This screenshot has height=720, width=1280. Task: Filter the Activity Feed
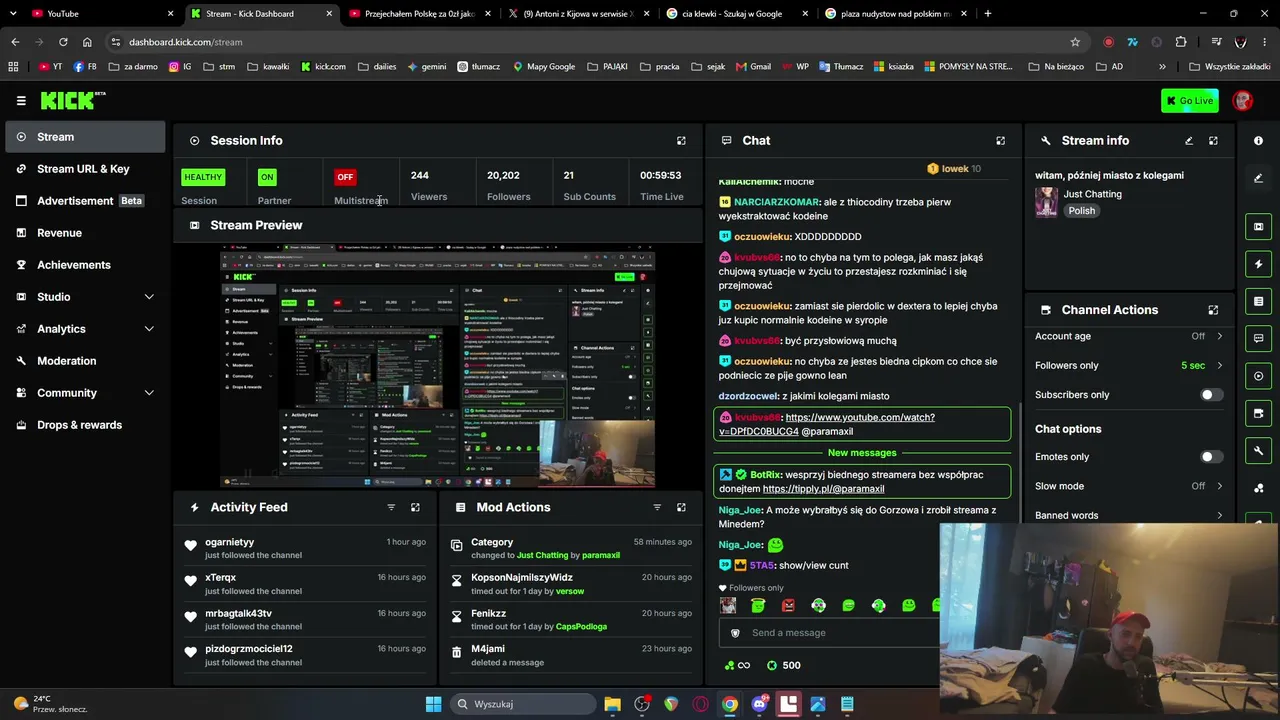[391, 507]
